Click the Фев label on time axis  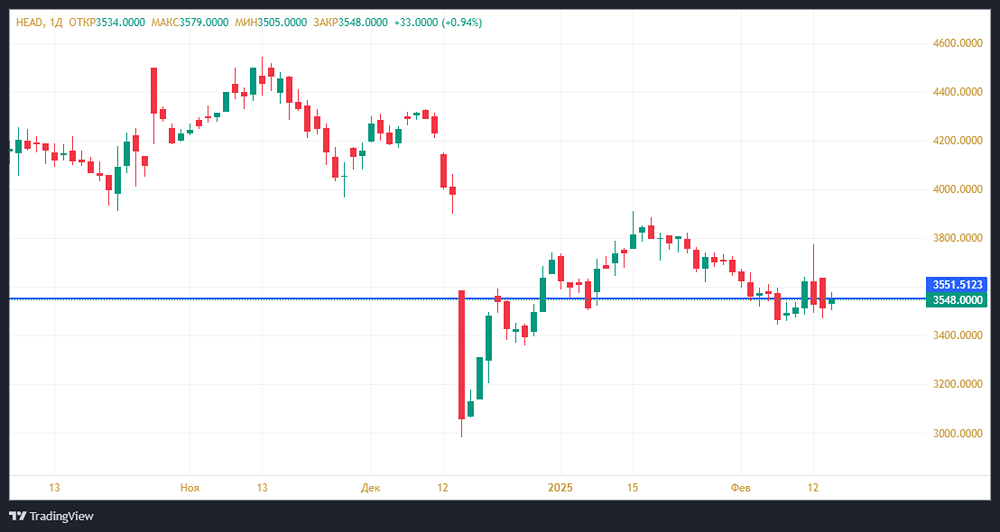pos(741,487)
